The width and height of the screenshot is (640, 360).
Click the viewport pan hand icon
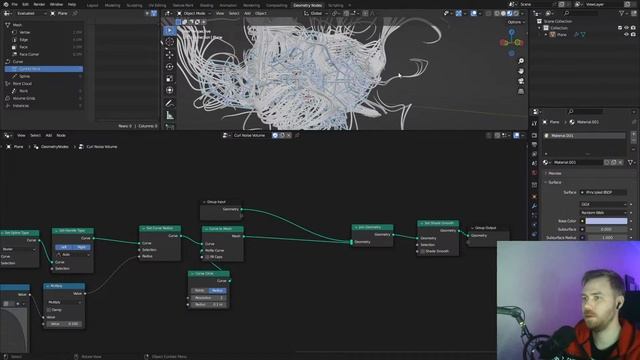(521, 71)
